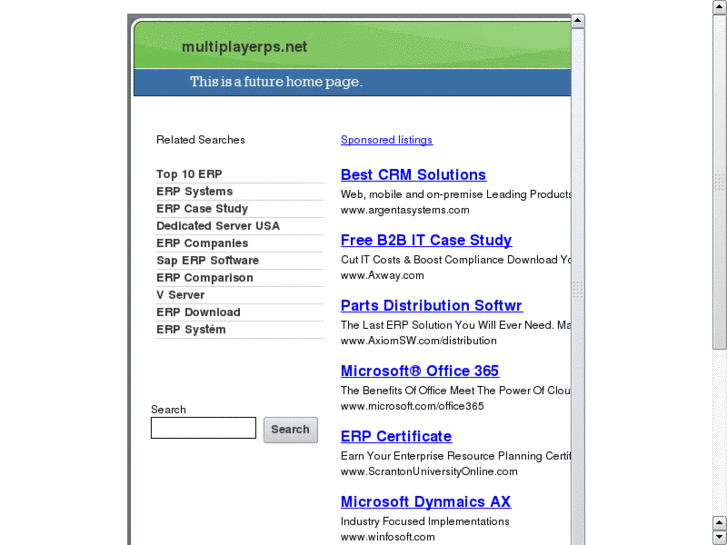Open the Best CRM Solutions ad
Image resolution: width=727 pixels, height=545 pixels.
(x=413, y=175)
